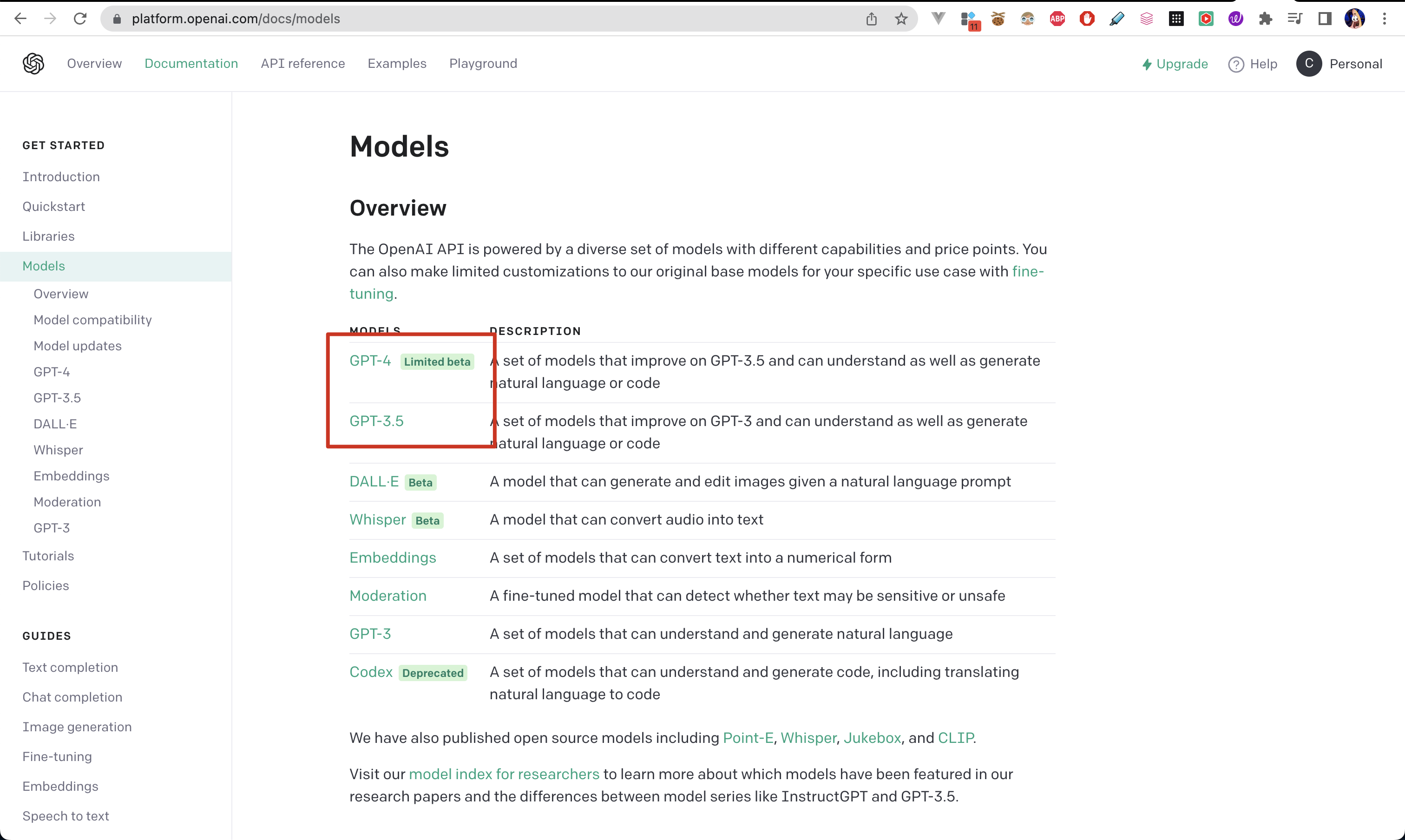Toggle the bookmark star for this page

[900, 18]
